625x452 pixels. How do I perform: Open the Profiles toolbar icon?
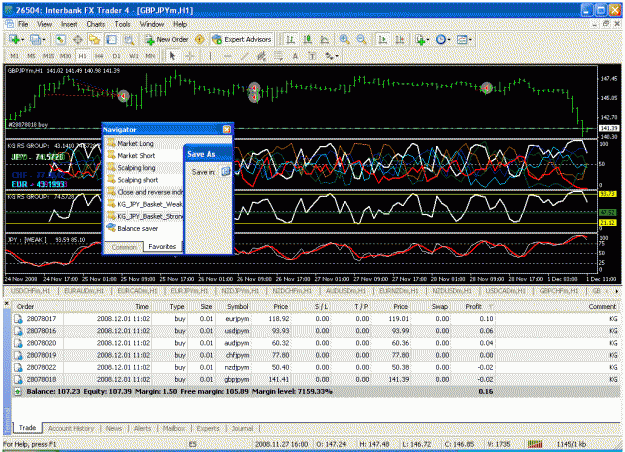(x=35, y=39)
